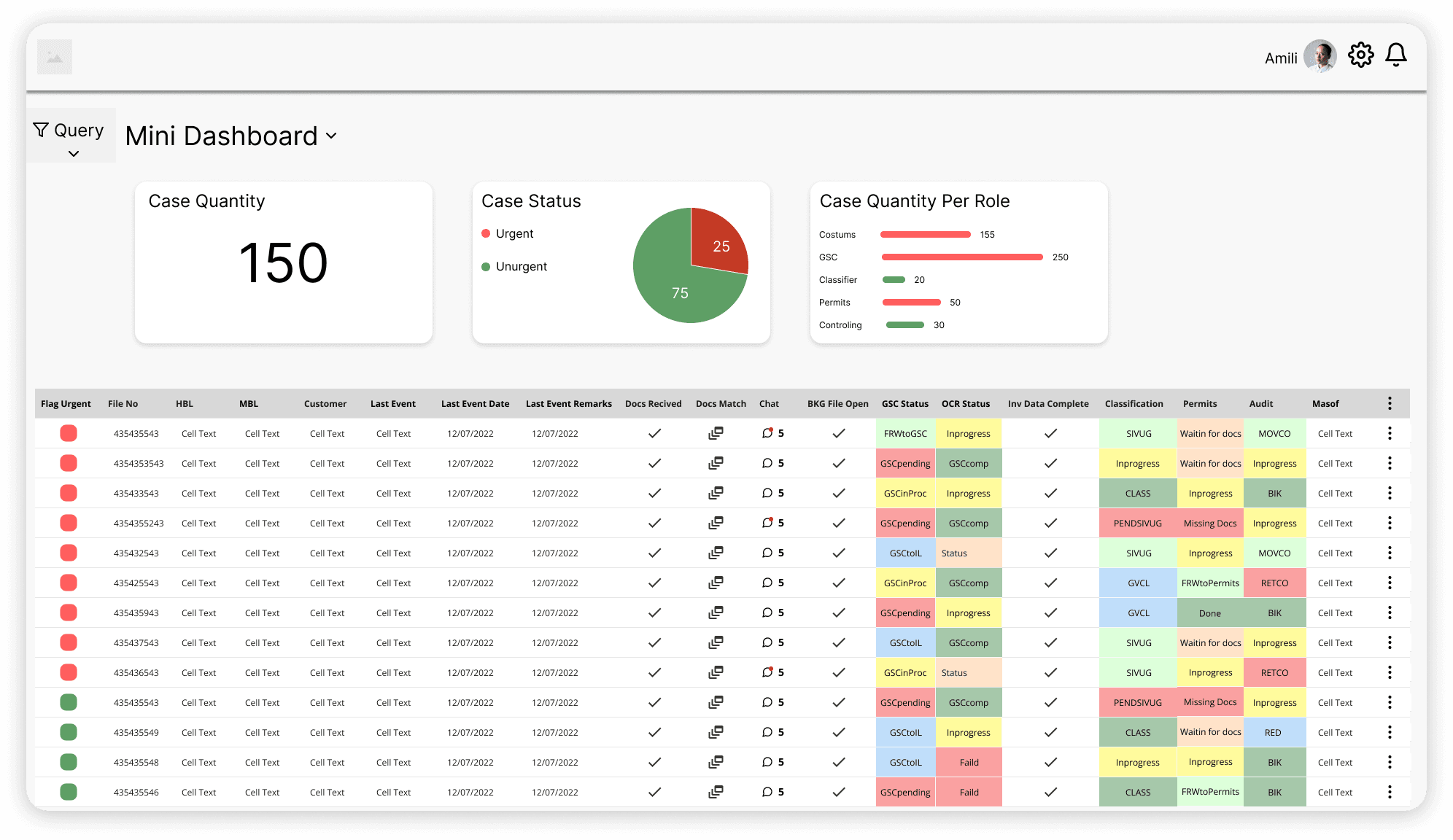Image resolution: width=1453 pixels, height=840 pixels.
Task: Open row menu for file 4354353543
Action: point(1390,463)
